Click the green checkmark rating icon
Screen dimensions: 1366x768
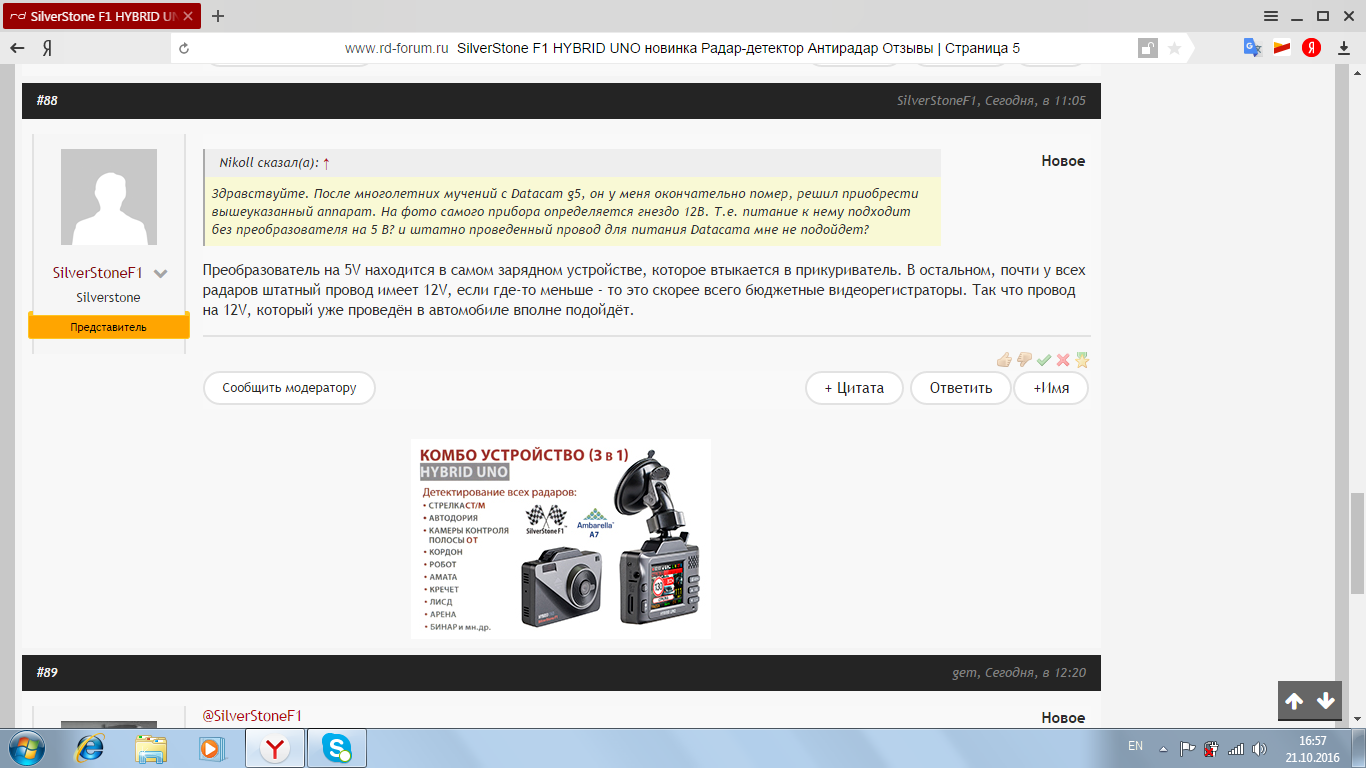(1044, 360)
